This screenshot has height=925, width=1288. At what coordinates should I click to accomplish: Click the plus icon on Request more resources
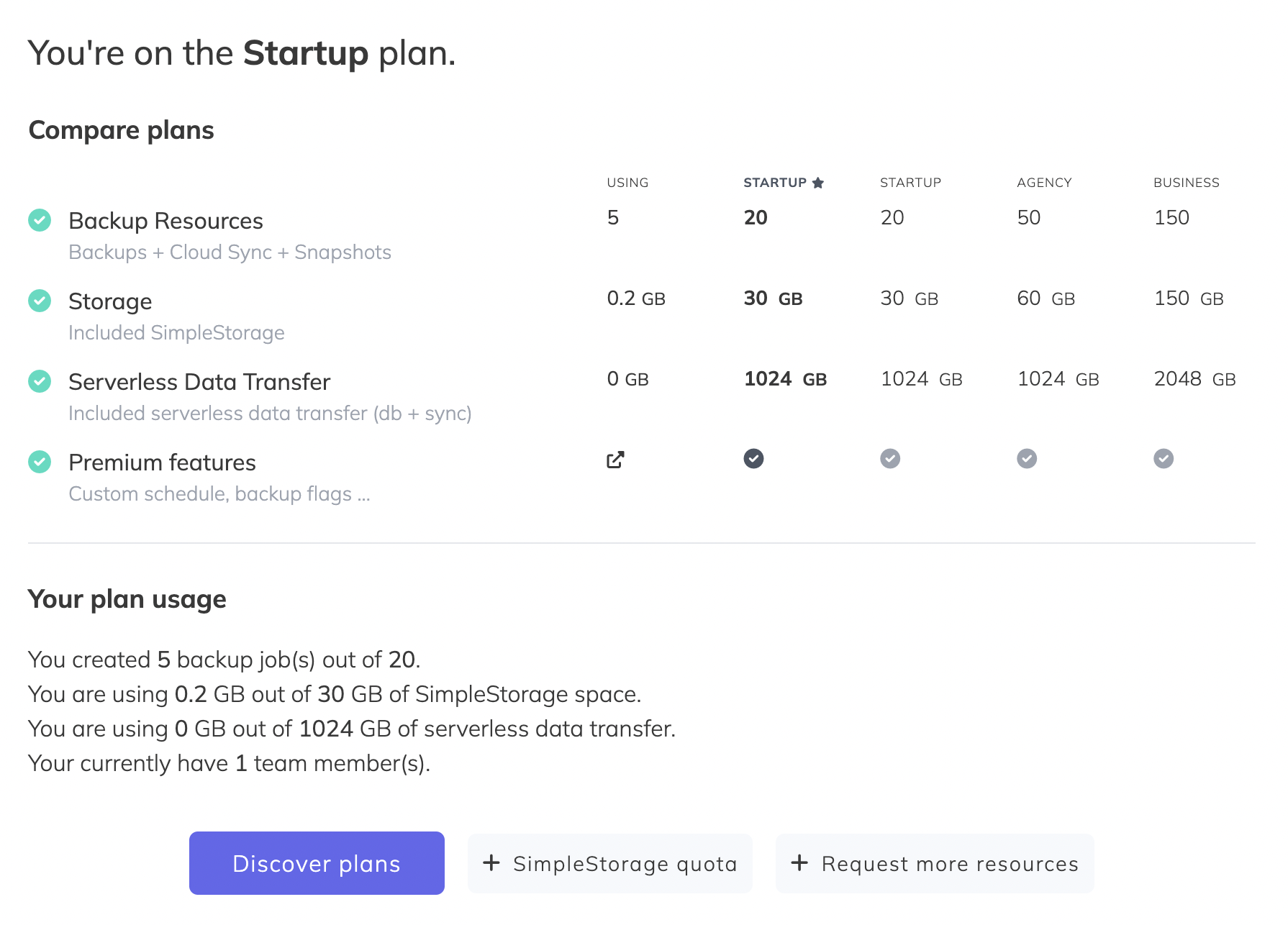(x=799, y=862)
